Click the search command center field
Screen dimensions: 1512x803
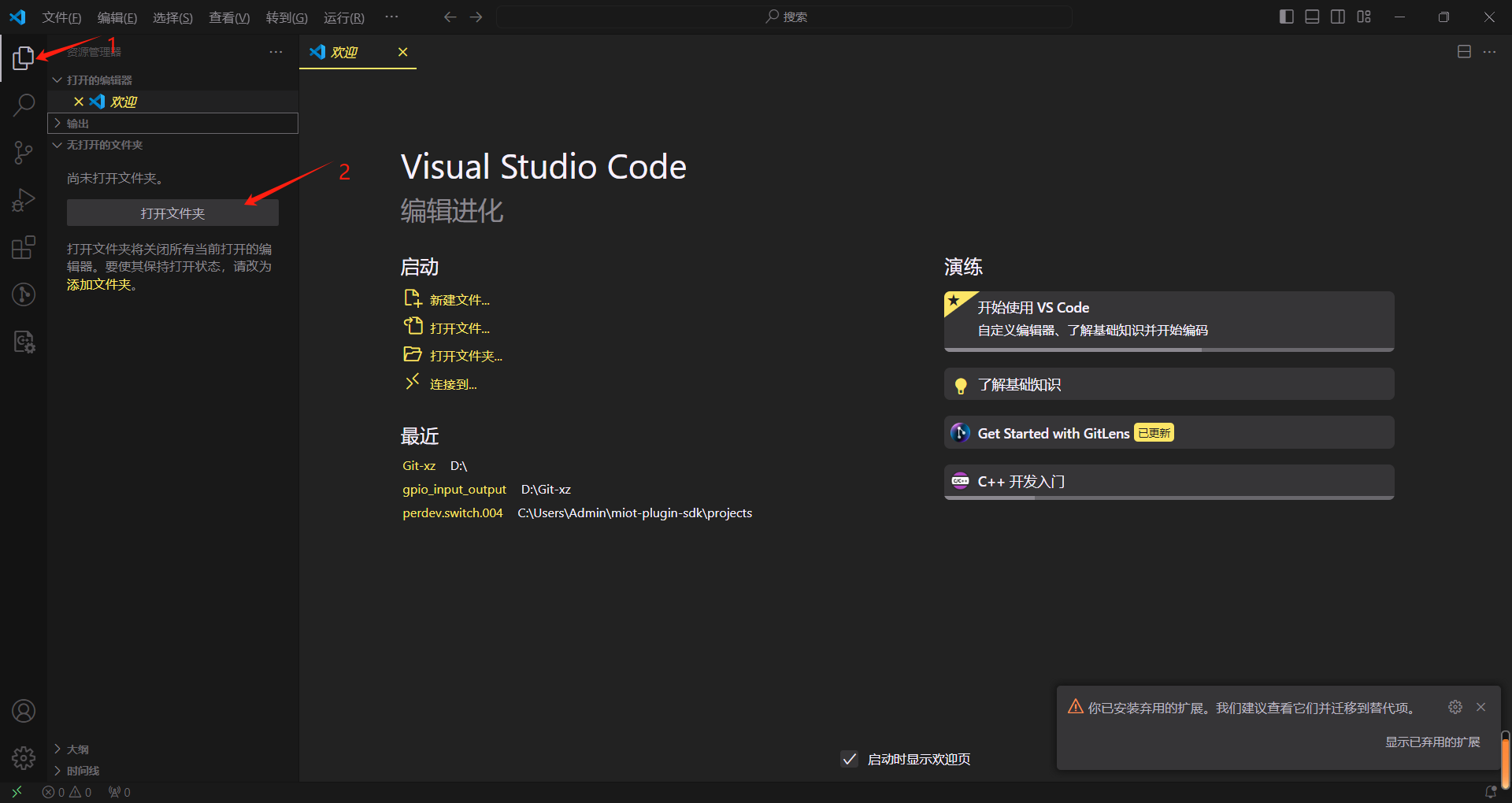tap(784, 17)
